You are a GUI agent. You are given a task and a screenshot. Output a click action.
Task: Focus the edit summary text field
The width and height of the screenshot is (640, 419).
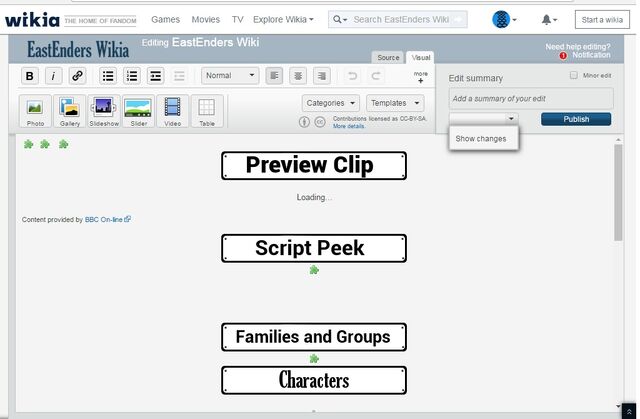(531, 98)
